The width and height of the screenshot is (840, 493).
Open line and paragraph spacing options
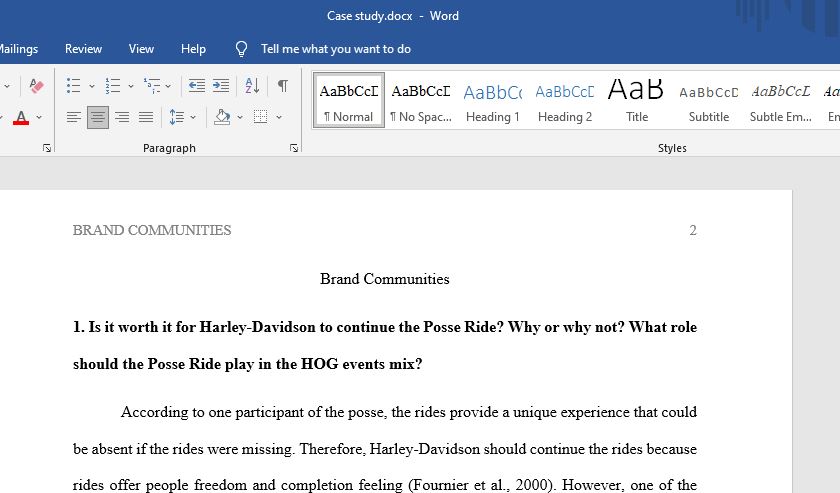(177, 117)
